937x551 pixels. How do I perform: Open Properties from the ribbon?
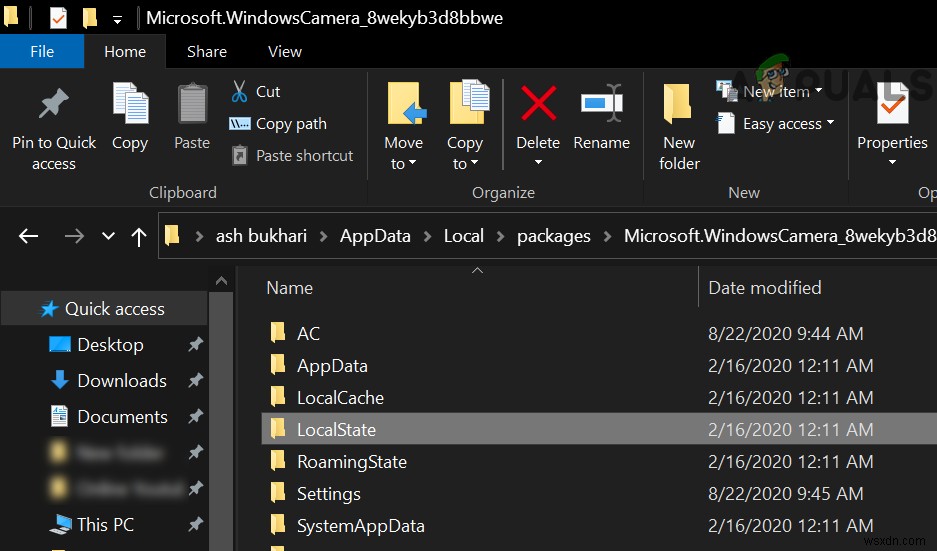click(x=892, y=108)
